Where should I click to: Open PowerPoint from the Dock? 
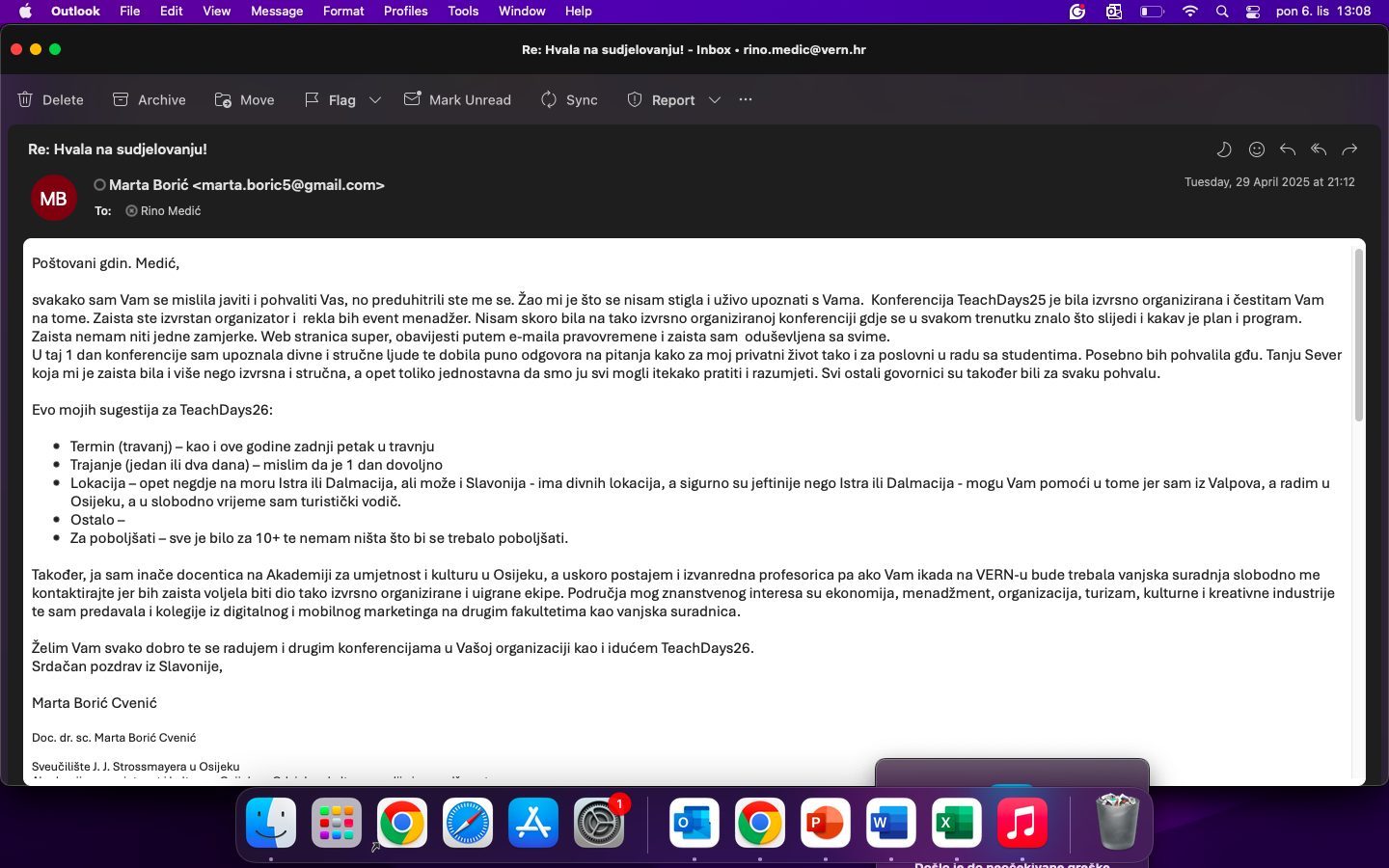coord(826,823)
